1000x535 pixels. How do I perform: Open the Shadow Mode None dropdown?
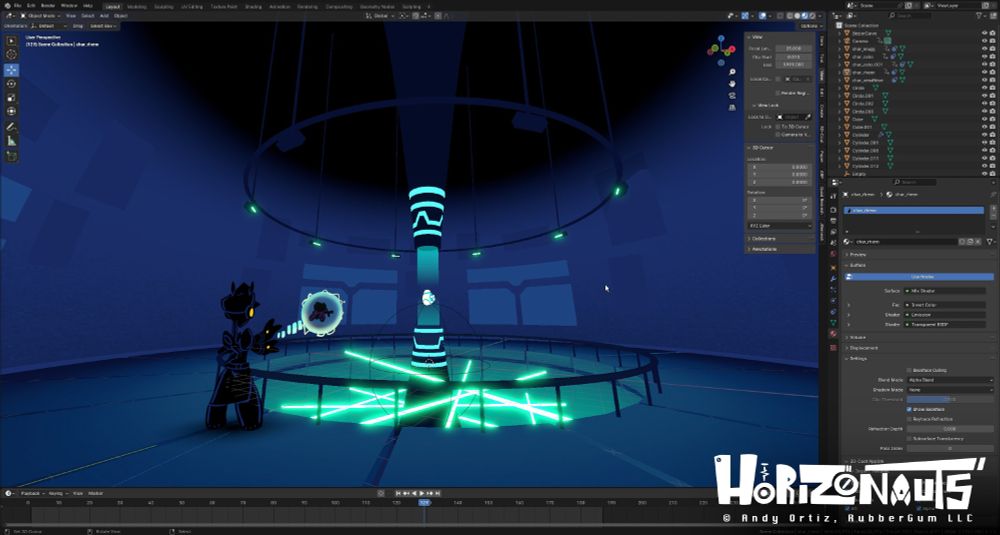tap(950, 390)
